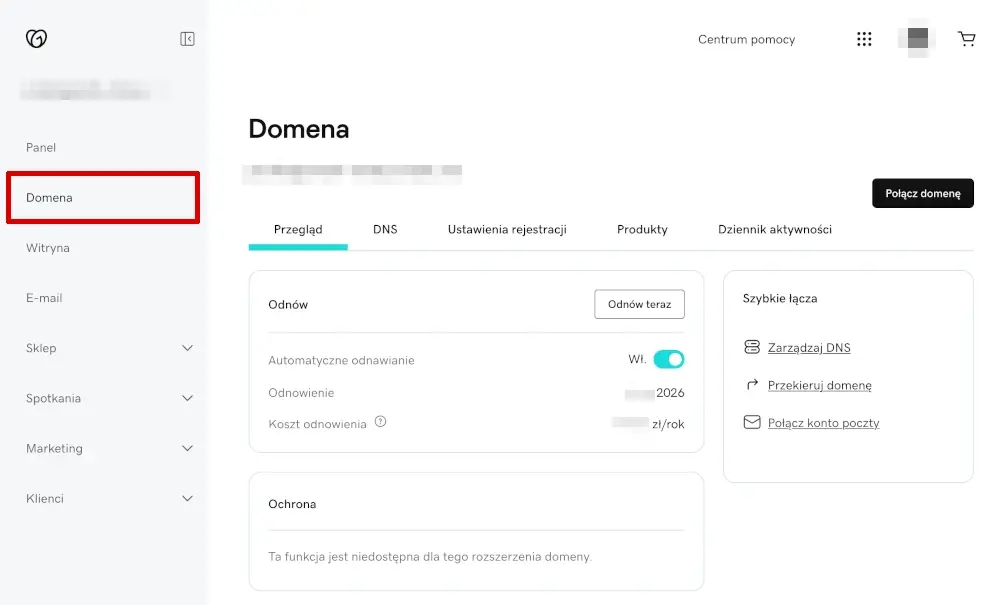This screenshot has height=605, width=1000.
Task: Open the shopping cart icon
Action: coord(966,38)
